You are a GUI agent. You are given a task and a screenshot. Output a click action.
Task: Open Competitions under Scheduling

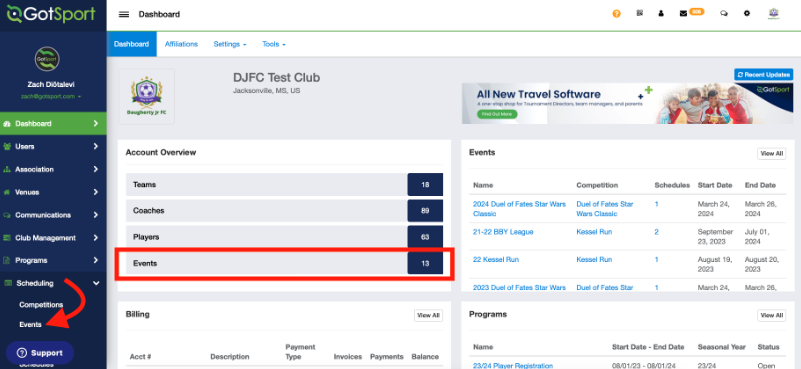coord(41,305)
